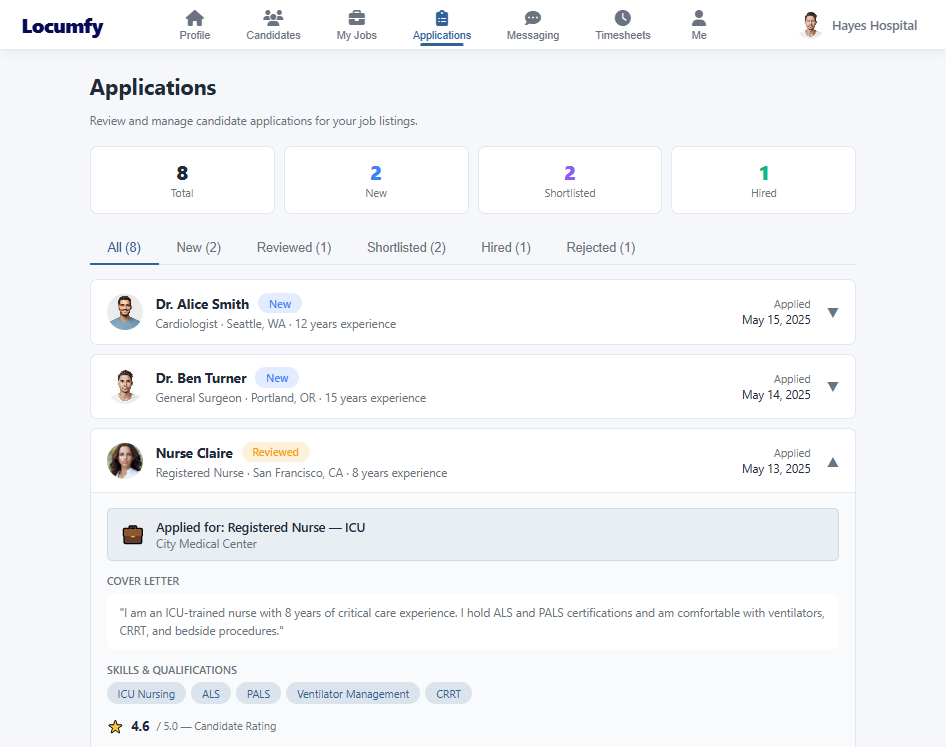
Task: Click the ALS skill tag
Action: 211,694
